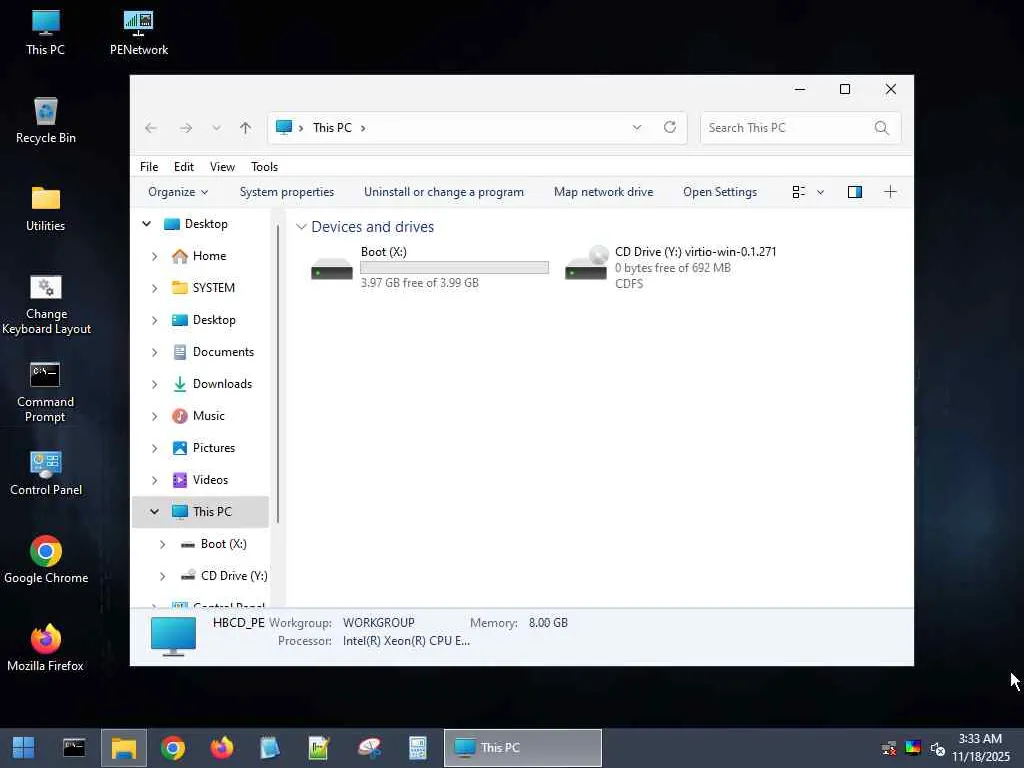
Task: Open the File menu
Action: (149, 167)
